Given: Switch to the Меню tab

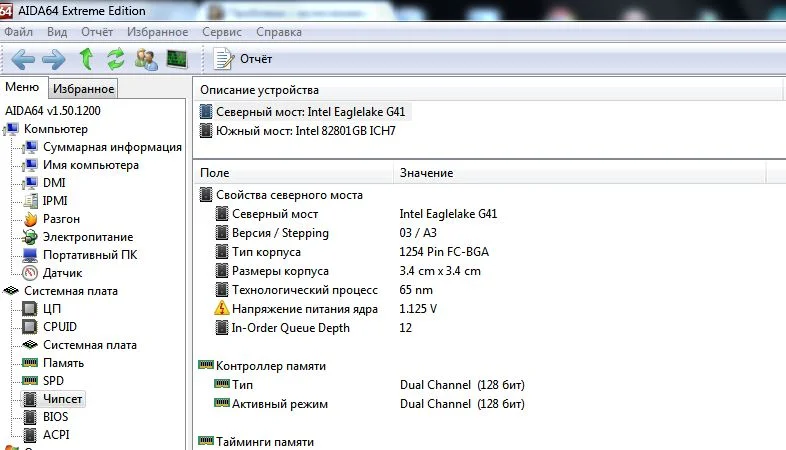Looking at the screenshot, I should pos(23,87).
